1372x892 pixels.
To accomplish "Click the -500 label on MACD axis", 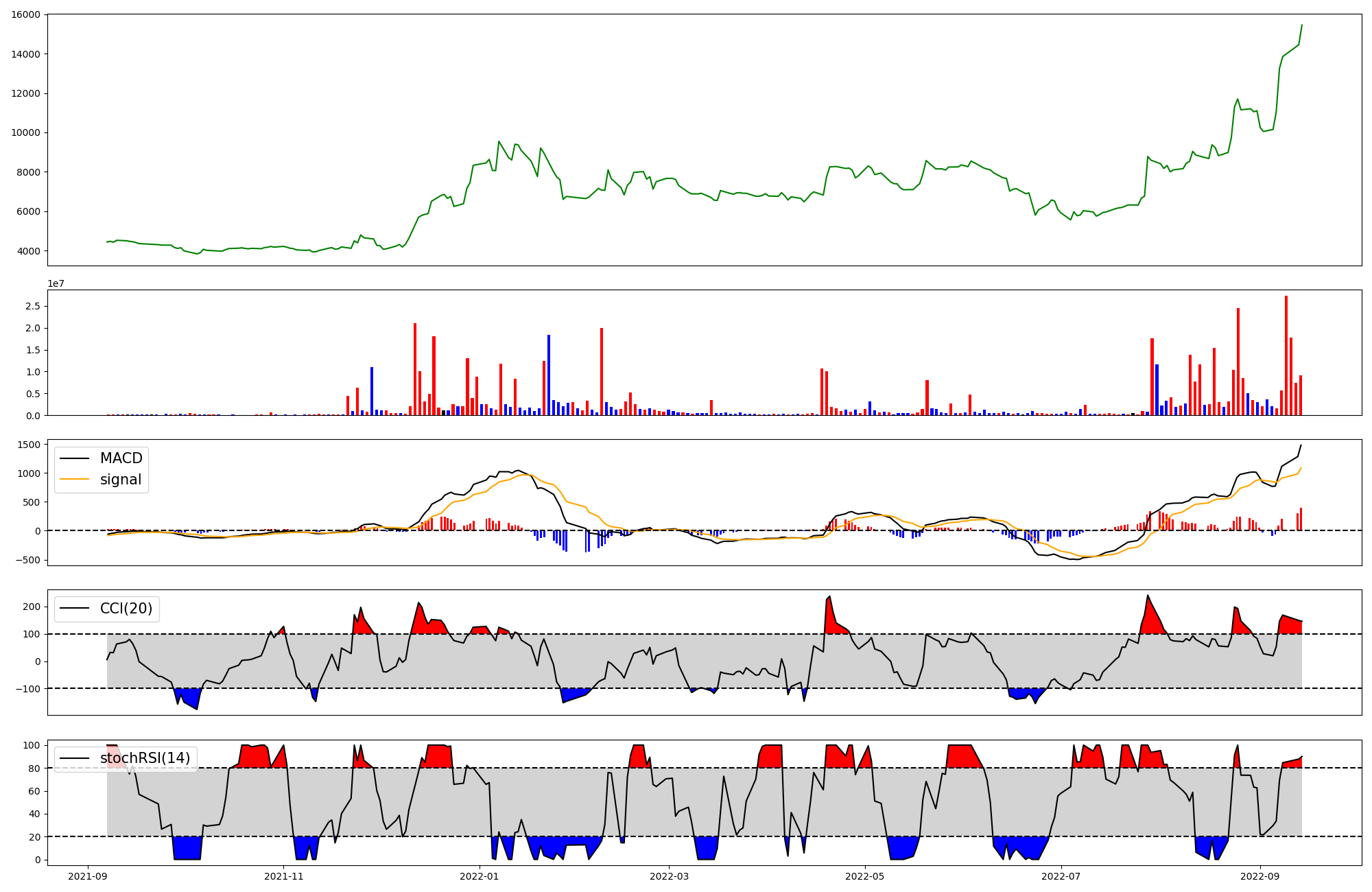I will click(x=28, y=560).
